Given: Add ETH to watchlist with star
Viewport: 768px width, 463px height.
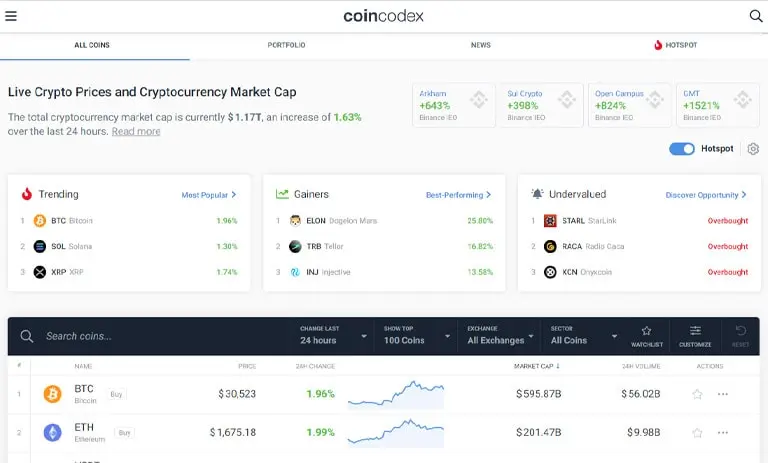Looking at the screenshot, I should pos(697,433).
